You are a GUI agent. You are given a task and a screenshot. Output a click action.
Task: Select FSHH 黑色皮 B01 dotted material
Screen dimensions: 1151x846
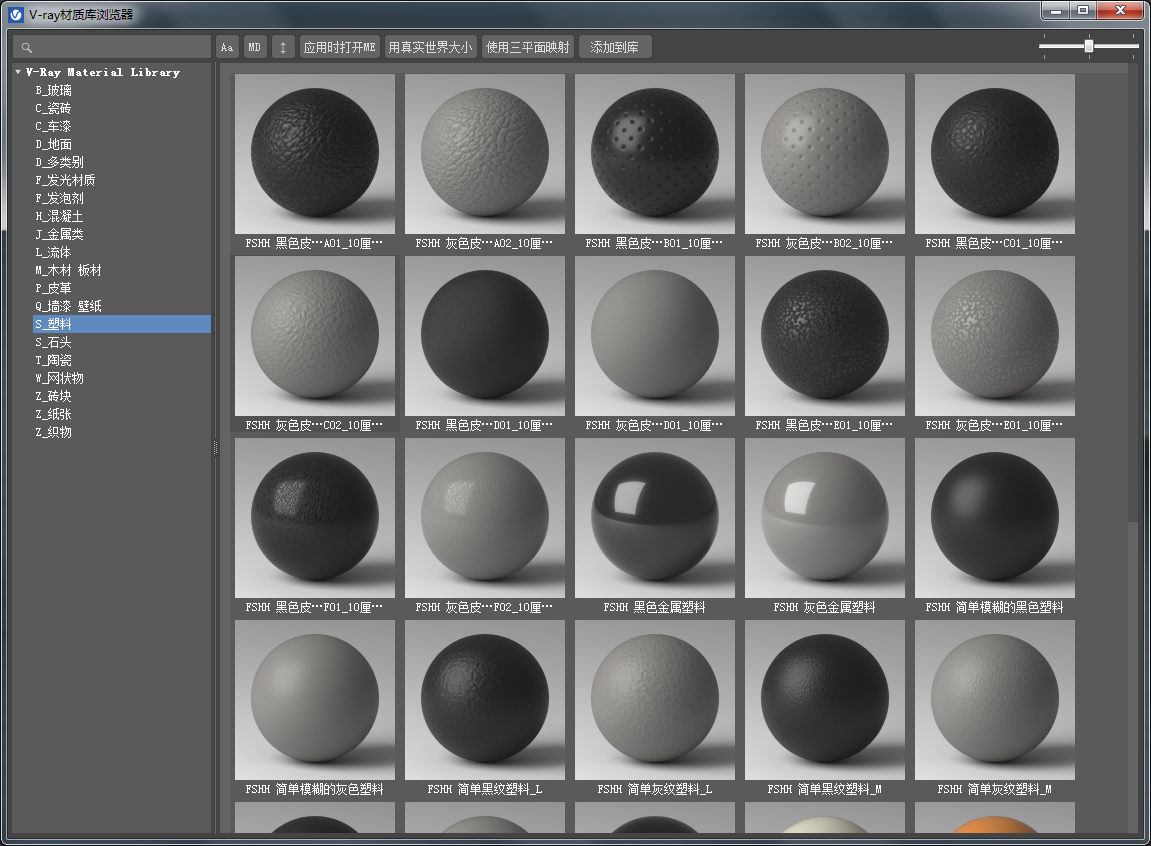click(655, 153)
